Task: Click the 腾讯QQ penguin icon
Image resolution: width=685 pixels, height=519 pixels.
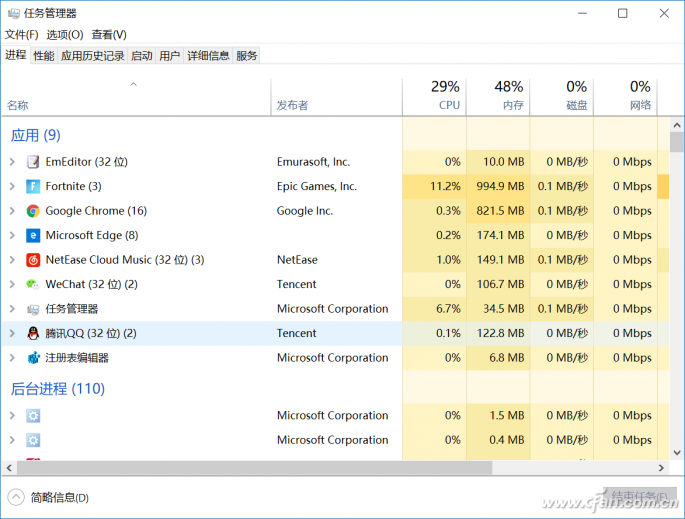Action: [x=33, y=333]
